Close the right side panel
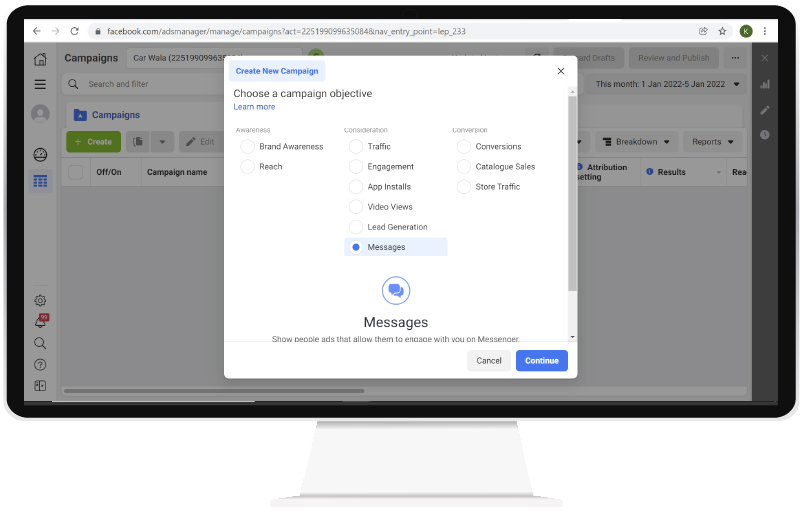This screenshot has height=513, width=802. tap(765, 58)
